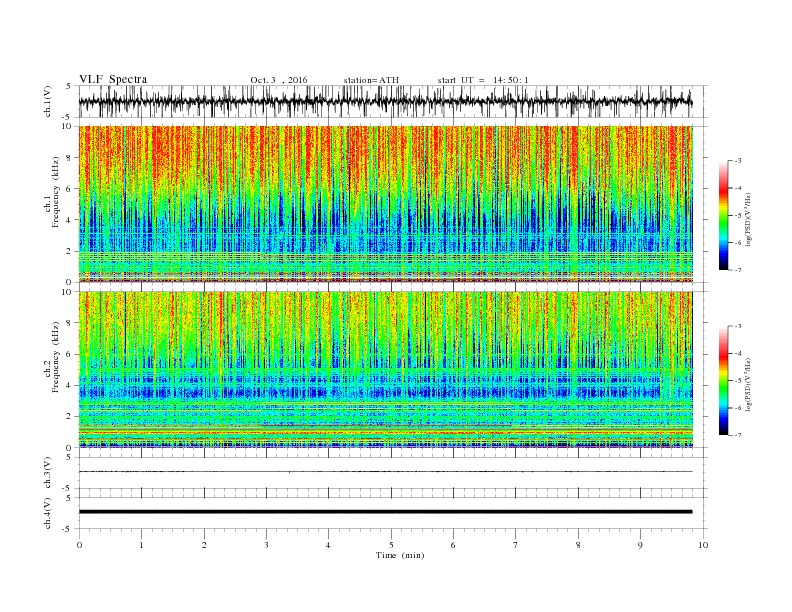Click the ch.1 "Frequency (kHz)" axis label

click(56, 192)
